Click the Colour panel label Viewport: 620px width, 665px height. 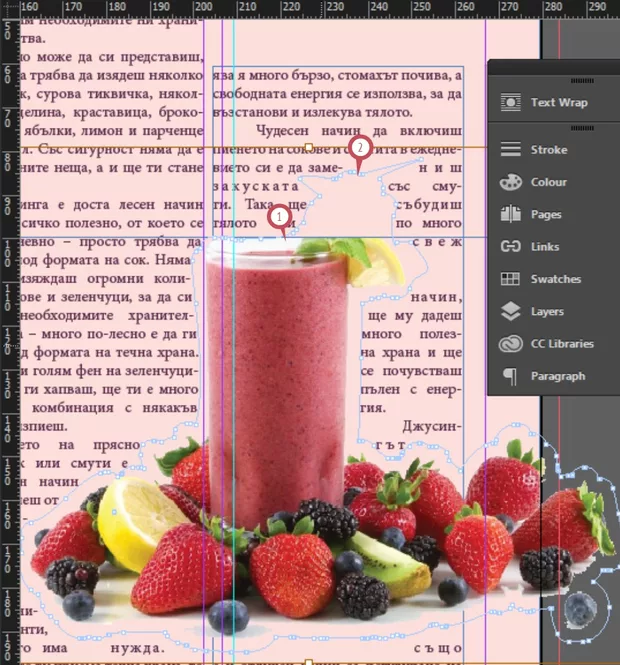click(x=549, y=182)
